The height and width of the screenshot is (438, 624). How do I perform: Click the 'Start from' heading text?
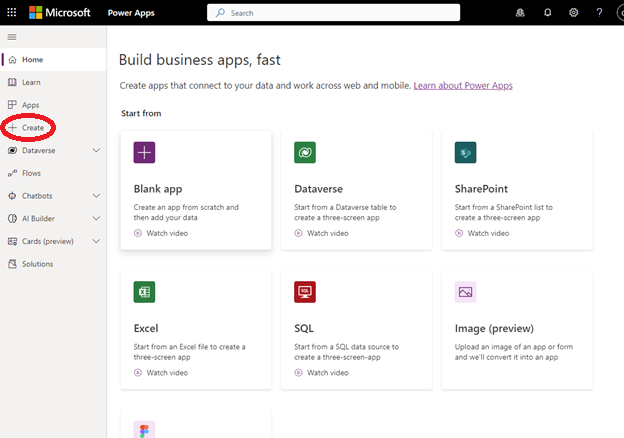141,113
